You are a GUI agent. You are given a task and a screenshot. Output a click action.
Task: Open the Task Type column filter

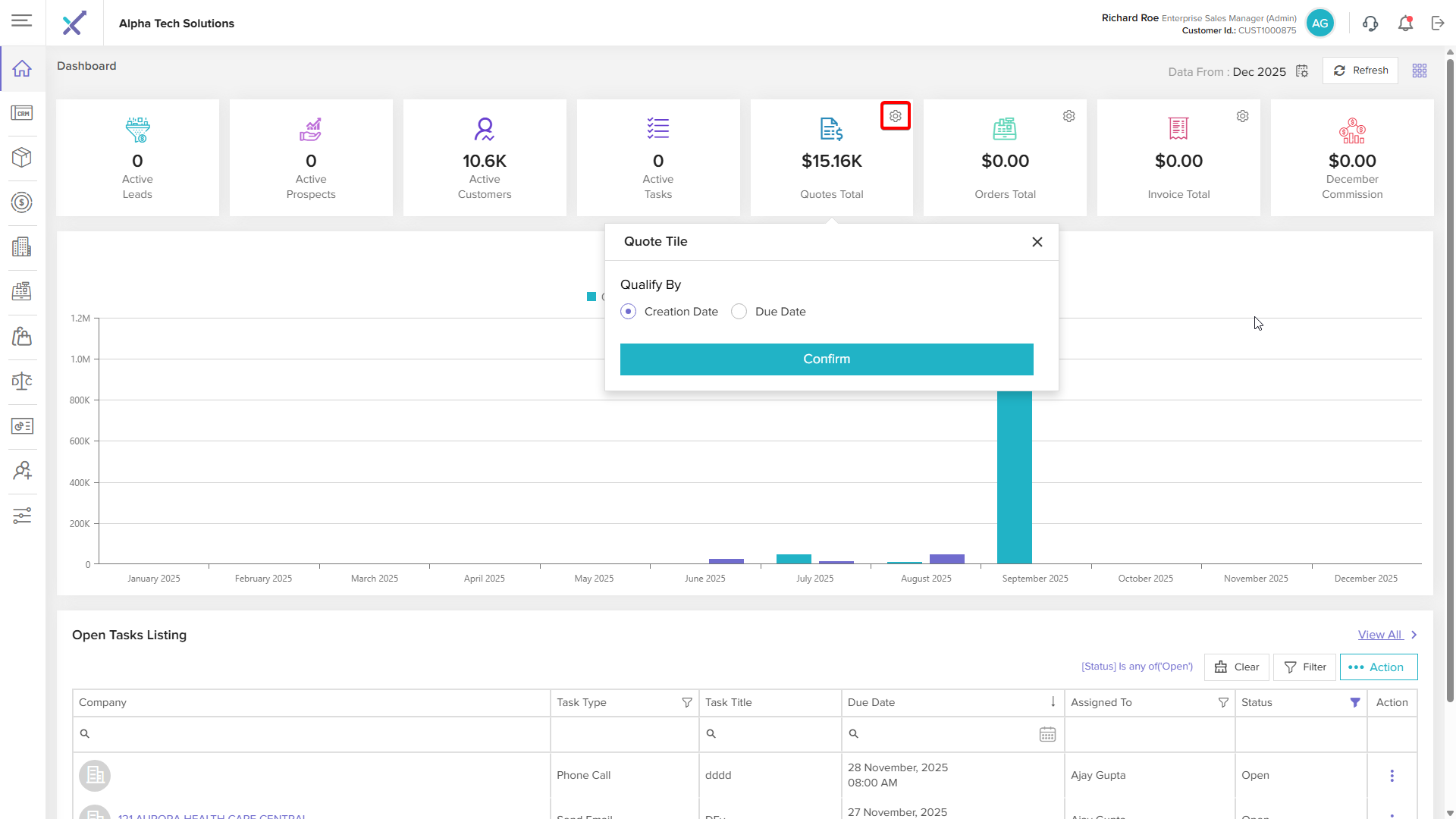687,703
